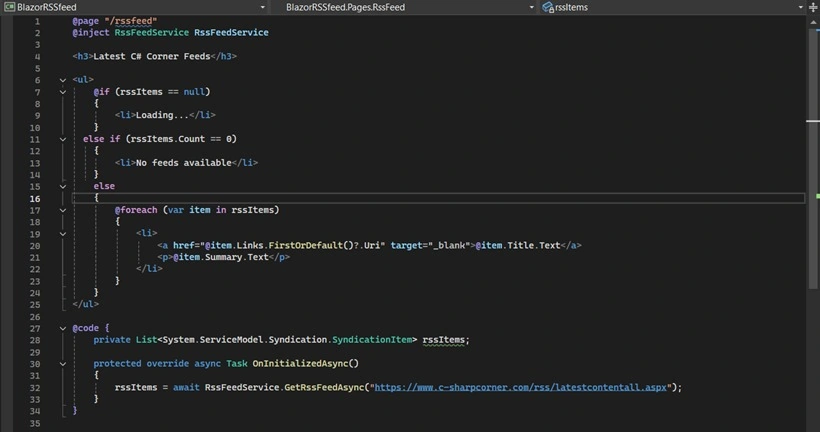
Task: Open the c-sharpcorner RSS URL link
Action: (521, 387)
